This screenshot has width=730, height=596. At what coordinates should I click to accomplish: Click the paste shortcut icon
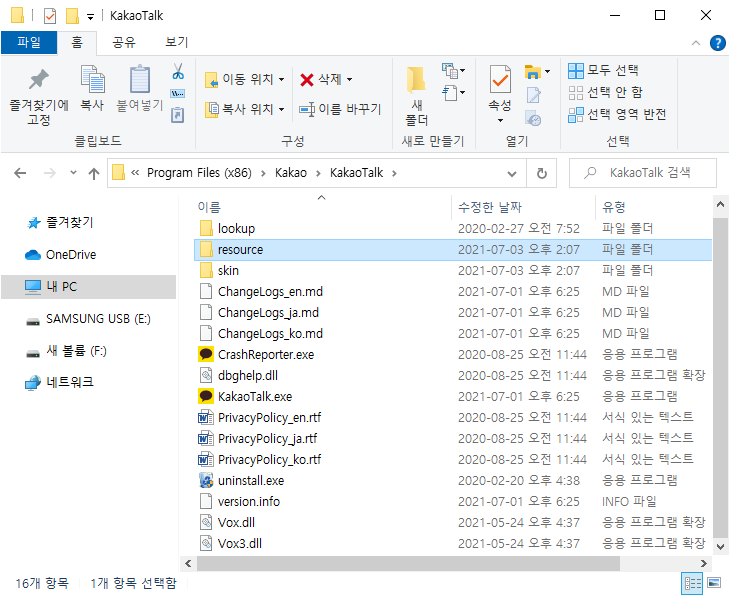tap(178, 115)
